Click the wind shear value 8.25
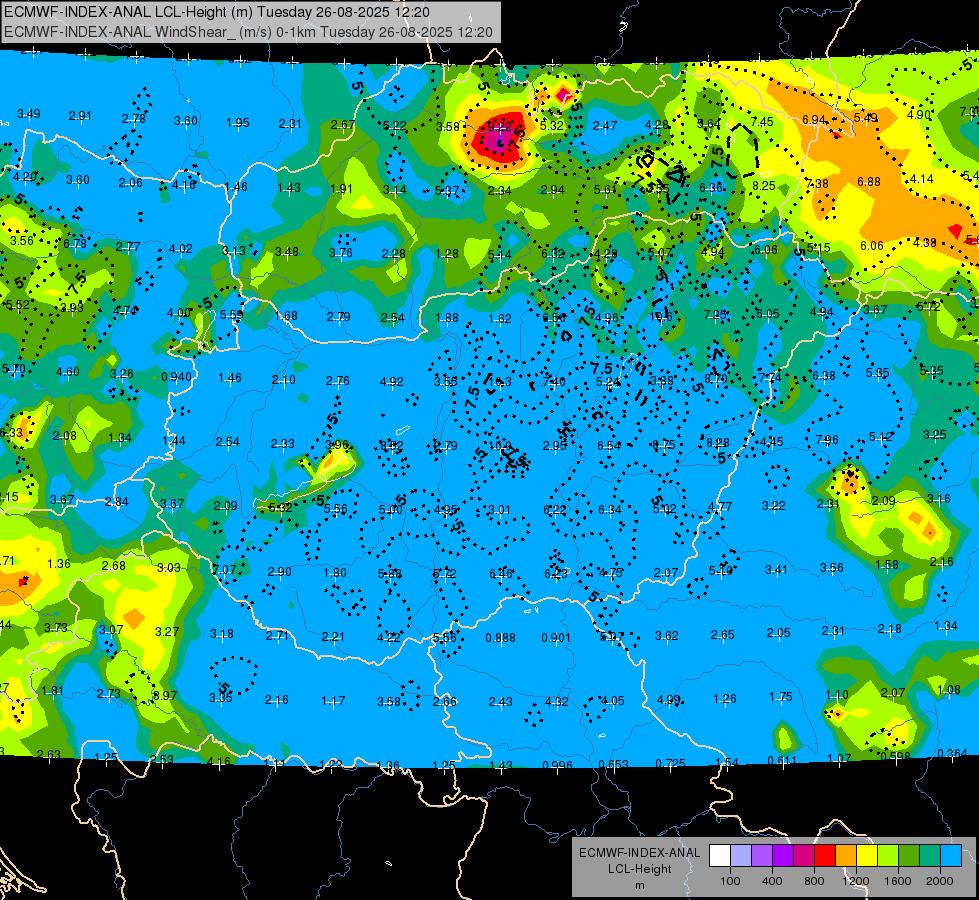Image resolution: width=979 pixels, height=900 pixels. [x=764, y=185]
